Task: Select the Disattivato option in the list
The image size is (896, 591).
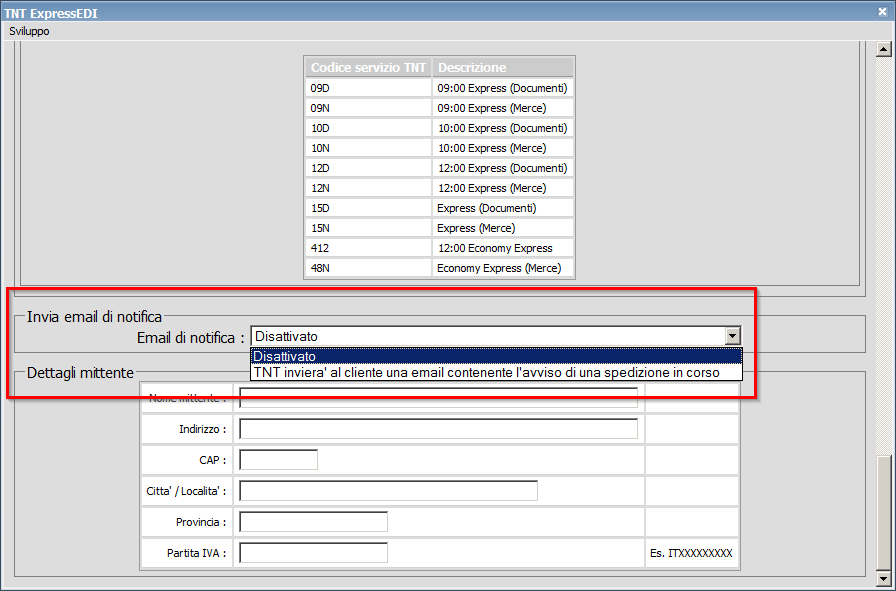Action: click(496, 356)
